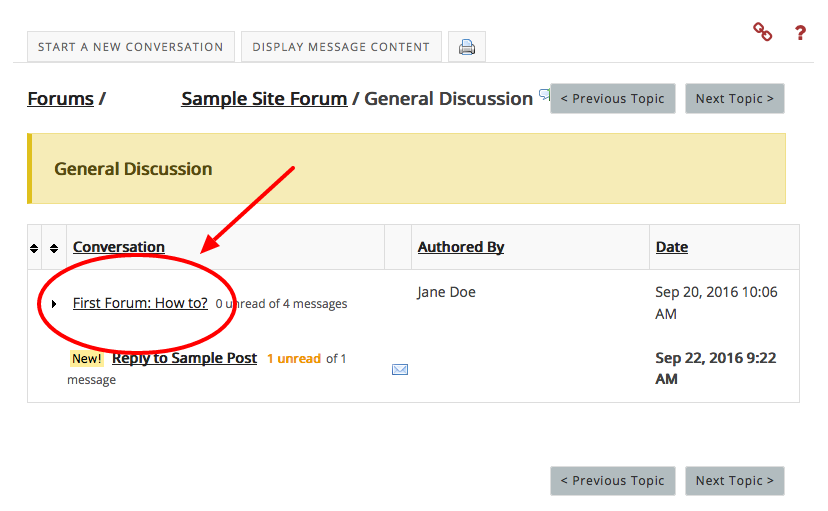
Task: Sort by Authored By column header
Action: (461, 247)
